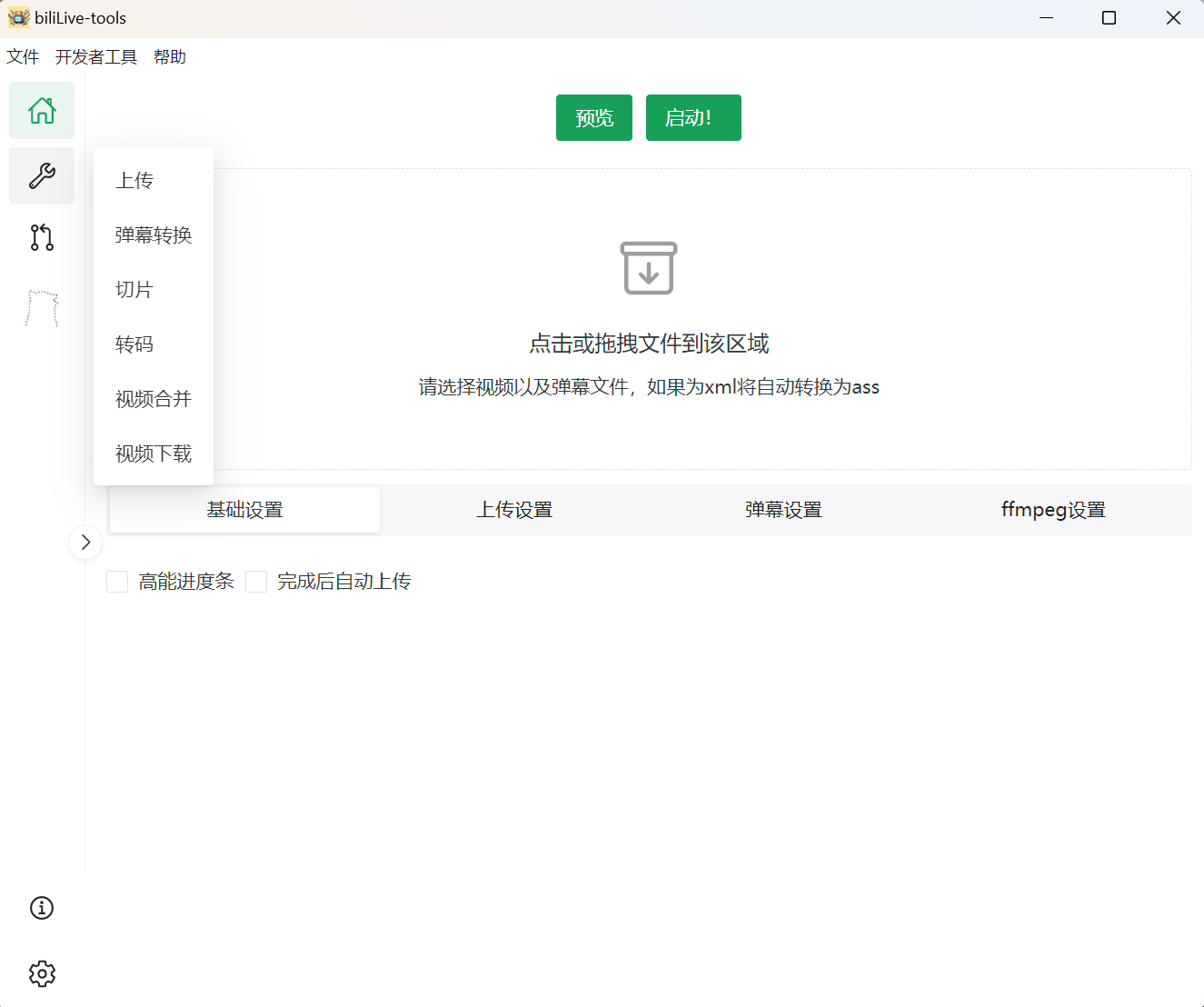The height and width of the screenshot is (1007, 1204).
Task: Check 完成后自动上传 option
Action: tap(256, 582)
